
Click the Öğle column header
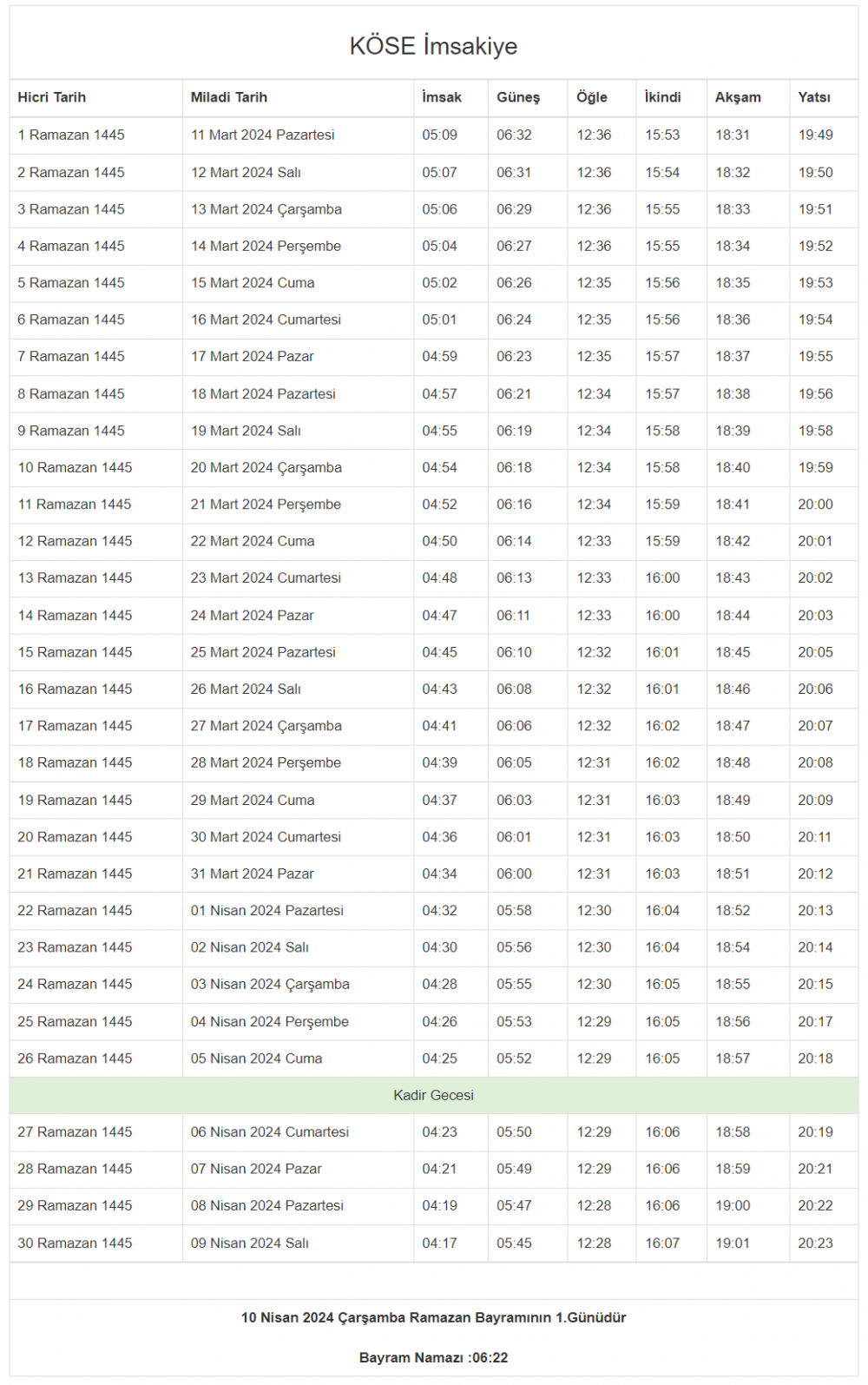592,97
